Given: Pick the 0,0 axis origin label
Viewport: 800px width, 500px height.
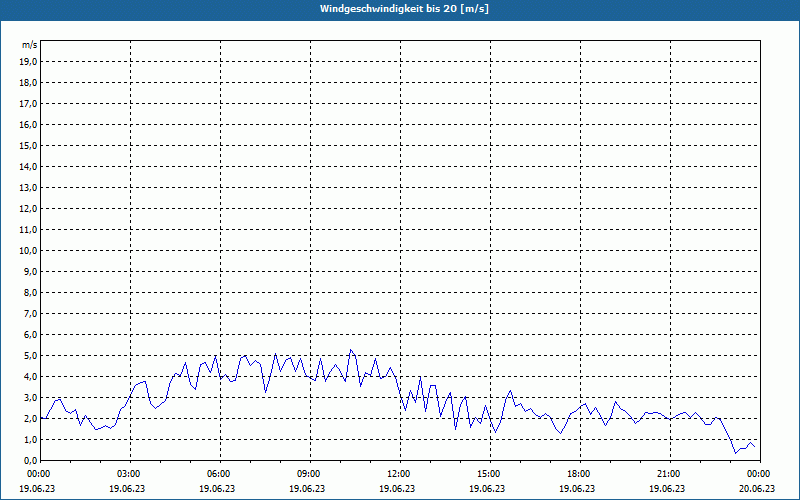Looking at the screenshot, I should click(x=31, y=460).
